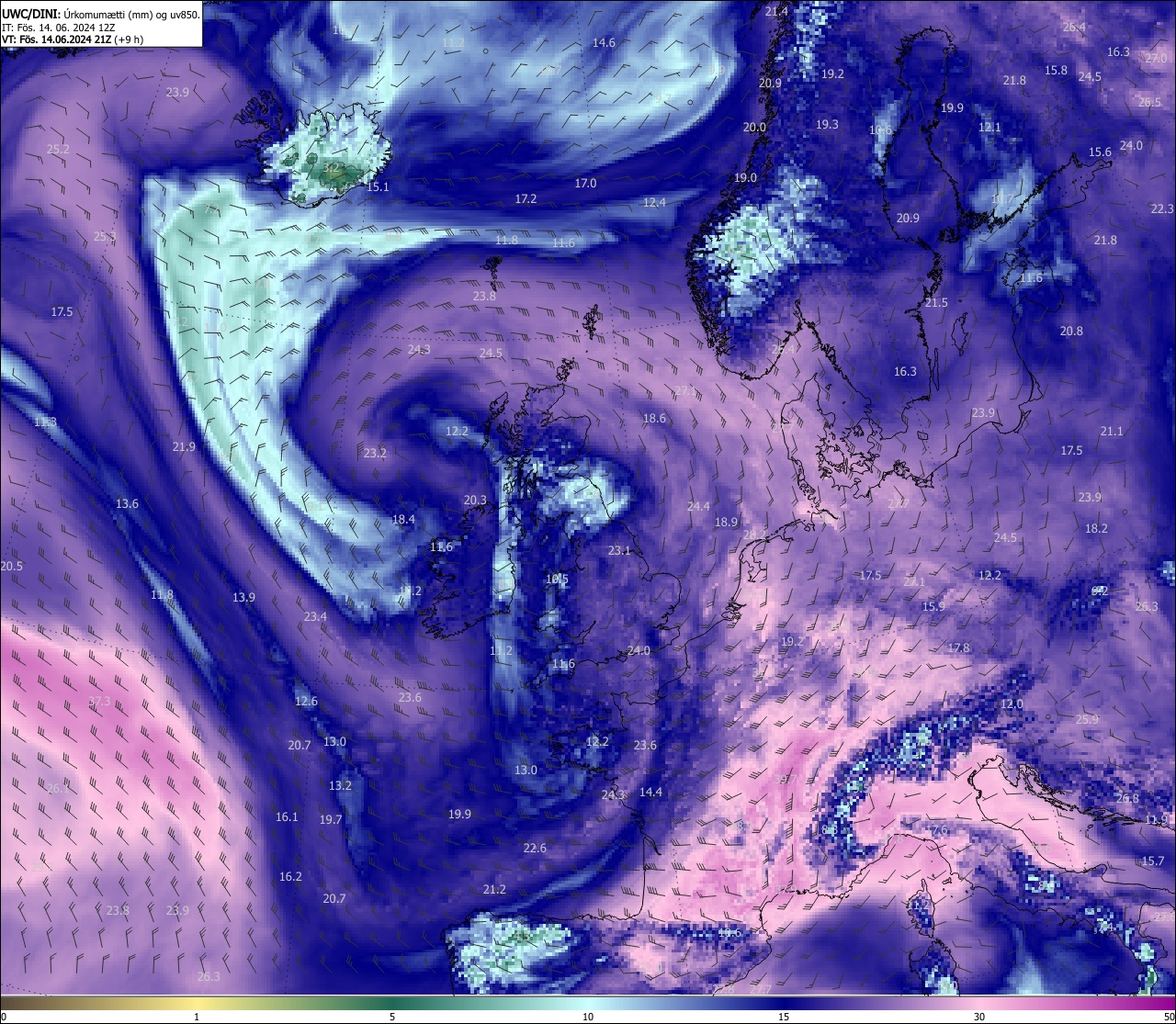Click the 20.8 value over Baltic states
The height and width of the screenshot is (1024, 1176).
pos(1071,331)
